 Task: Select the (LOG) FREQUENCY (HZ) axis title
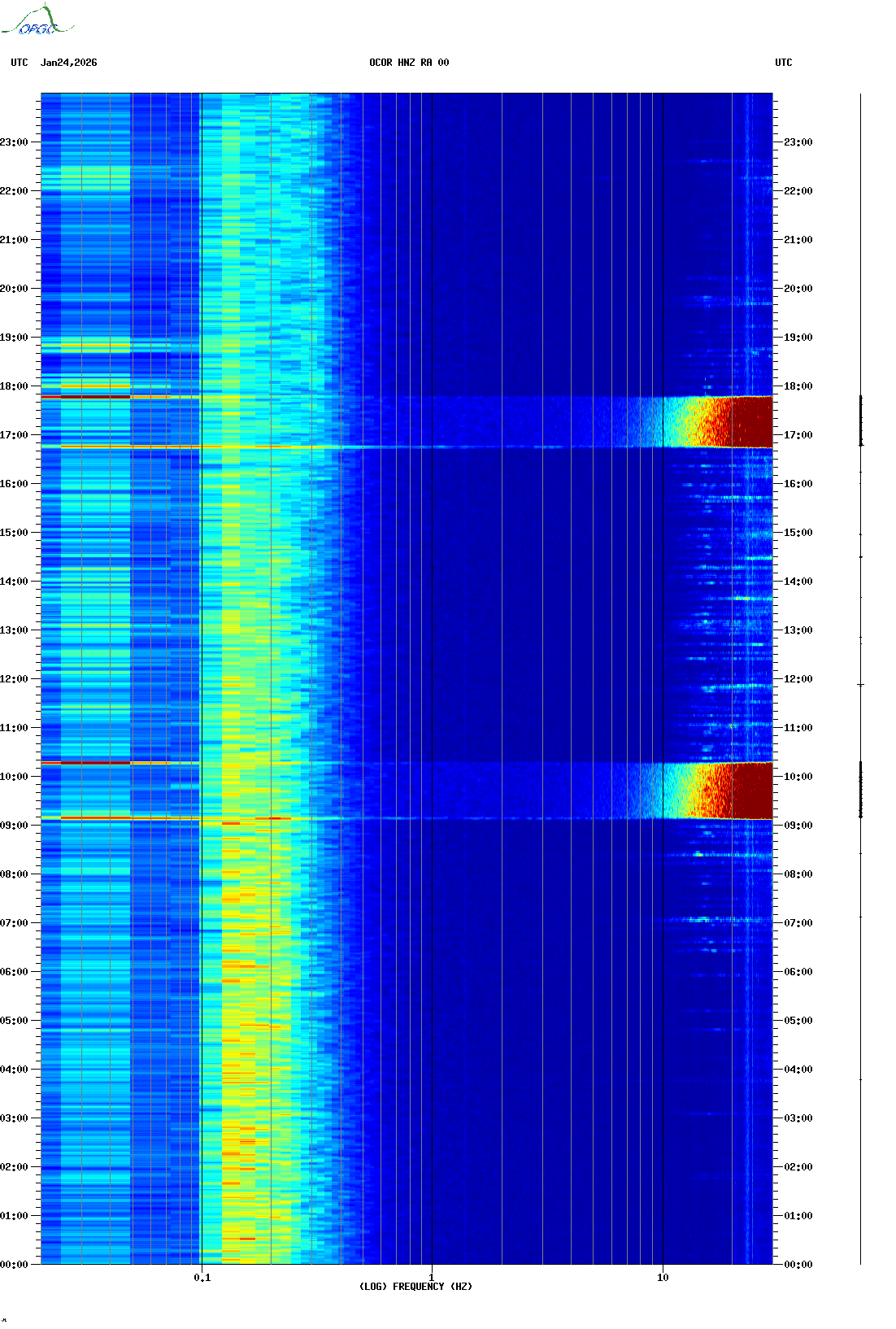tap(415, 1287)
